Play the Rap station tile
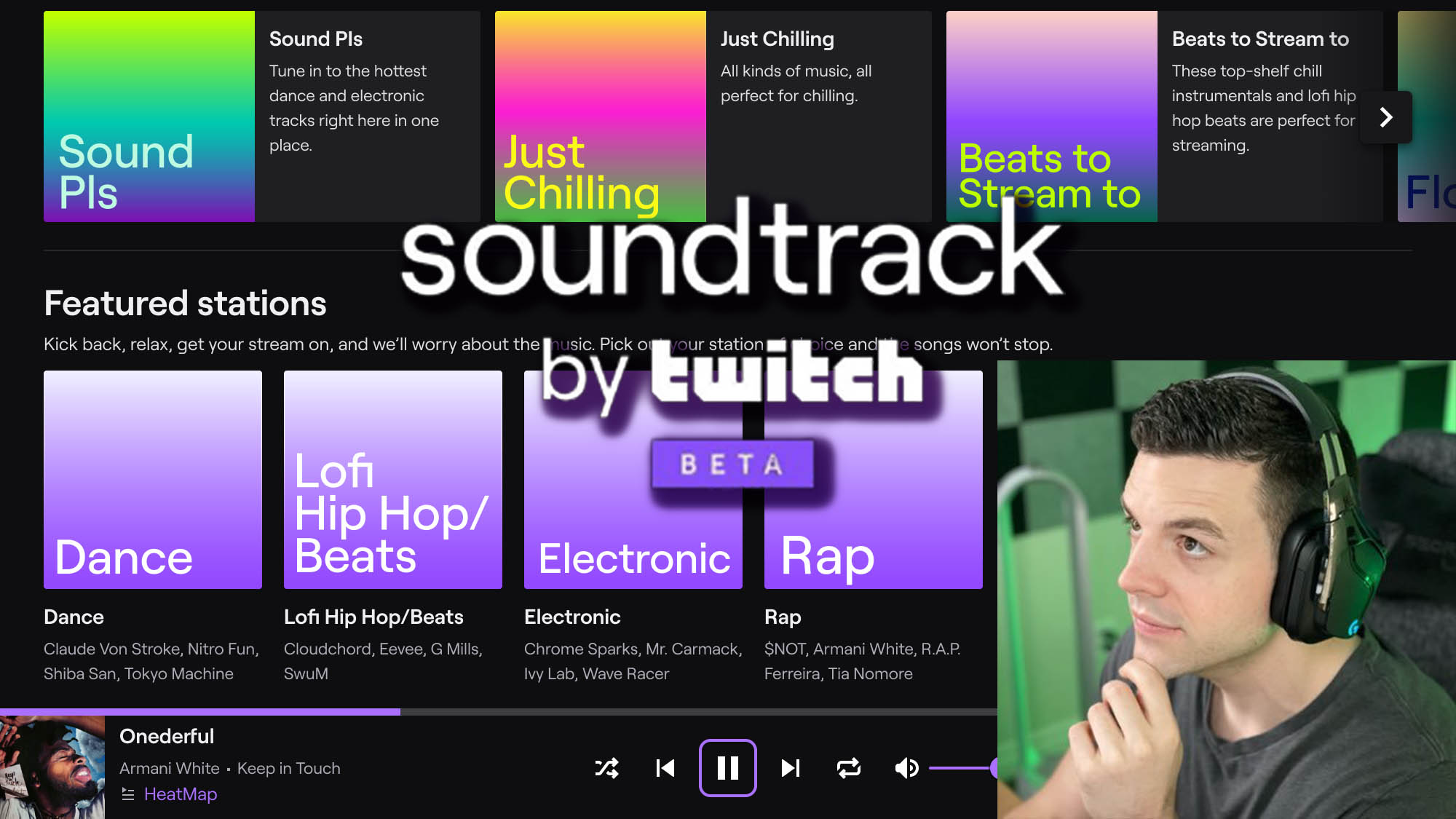The width and height of the screenshot is (1456, 819). (x=874, y=480)
